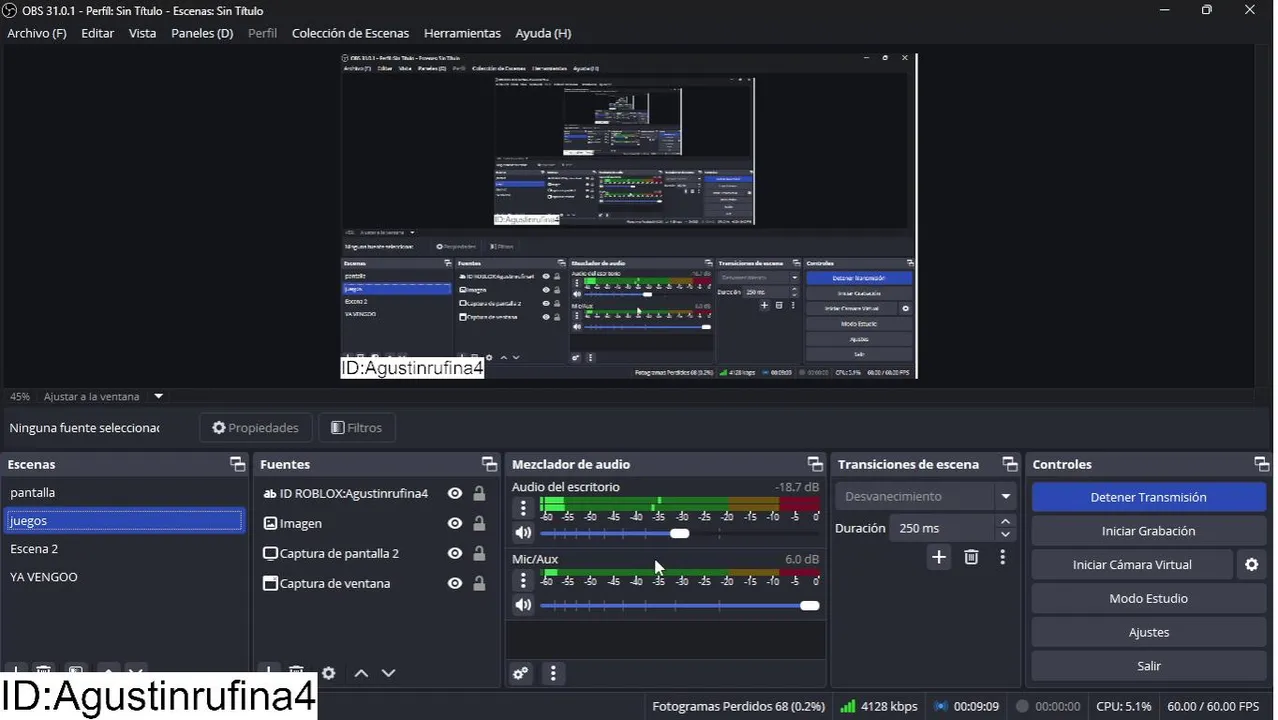Click Detener Transmisión button
1278x720 pixels.
click(x=1148, y=497)
